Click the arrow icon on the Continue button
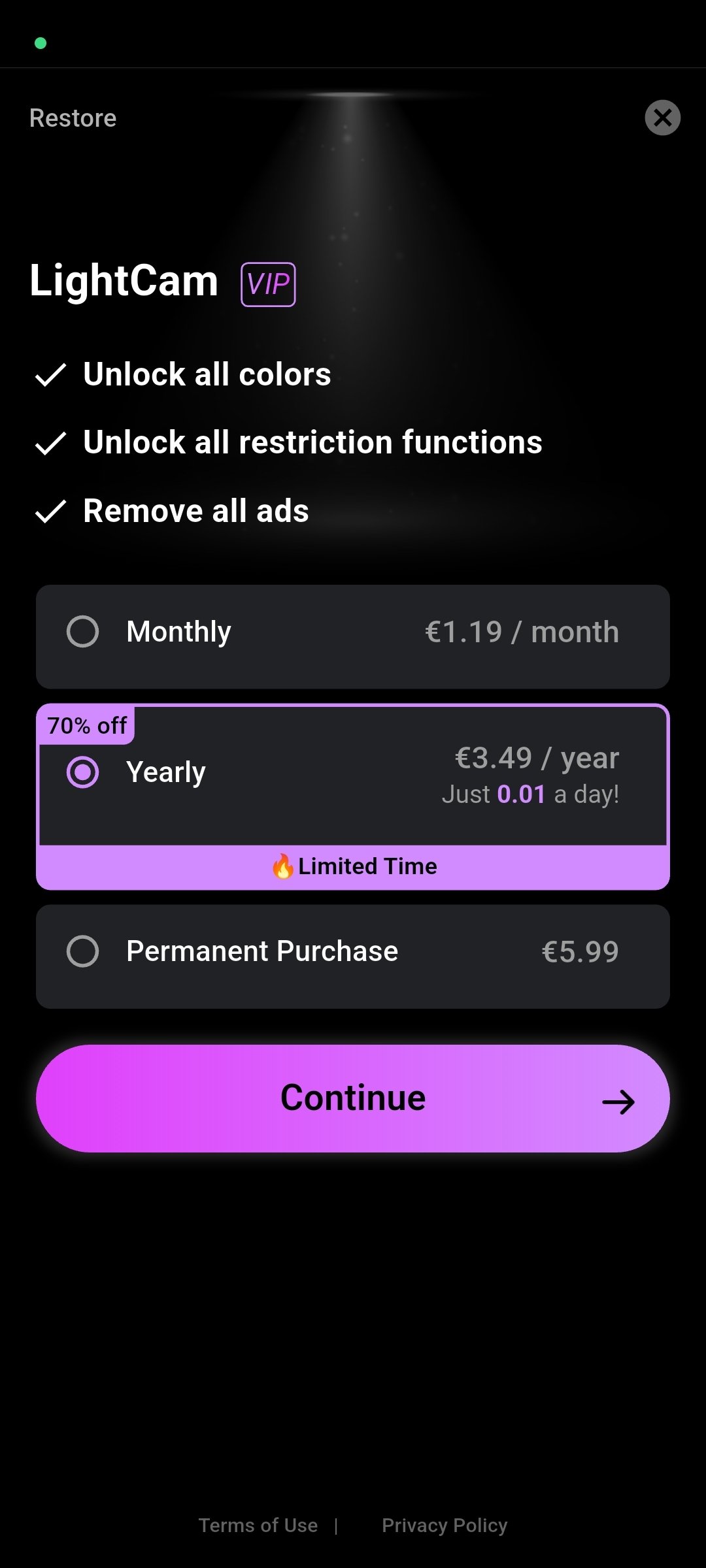The image size is (706, 1568). pyautogui.click(x=618, y=1102)
